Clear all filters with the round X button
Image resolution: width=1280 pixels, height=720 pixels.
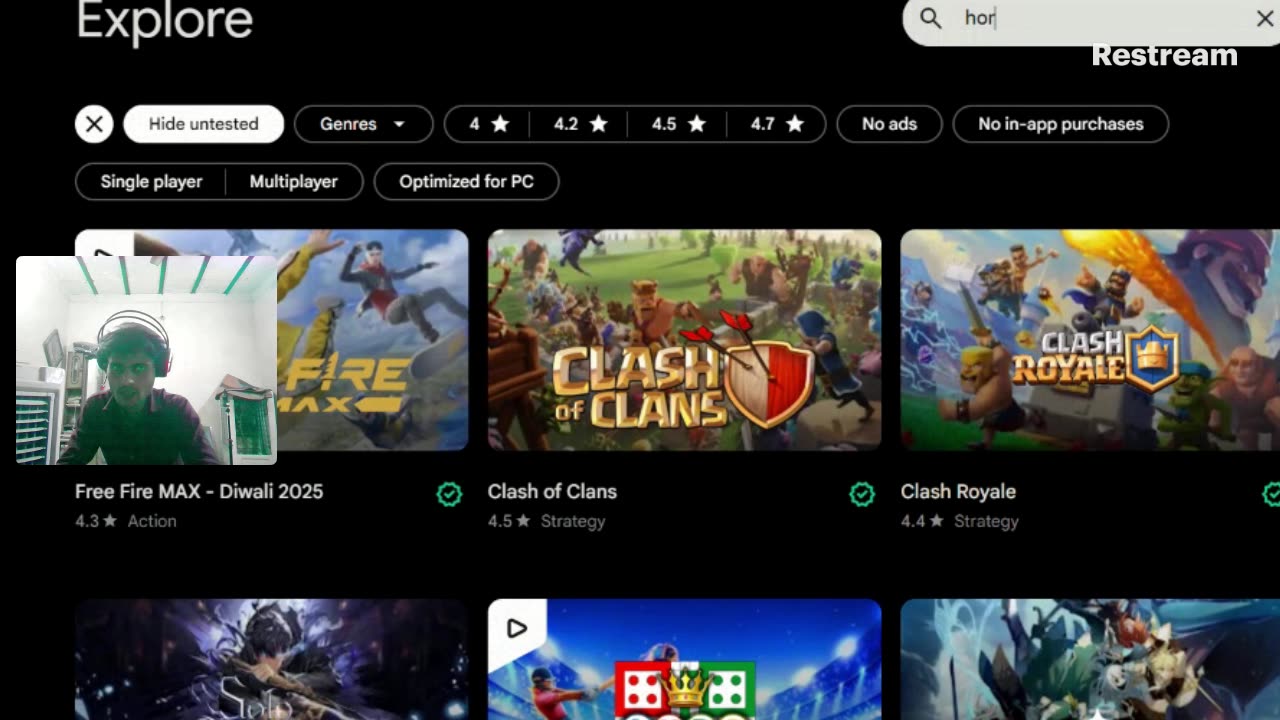point(94,124)
